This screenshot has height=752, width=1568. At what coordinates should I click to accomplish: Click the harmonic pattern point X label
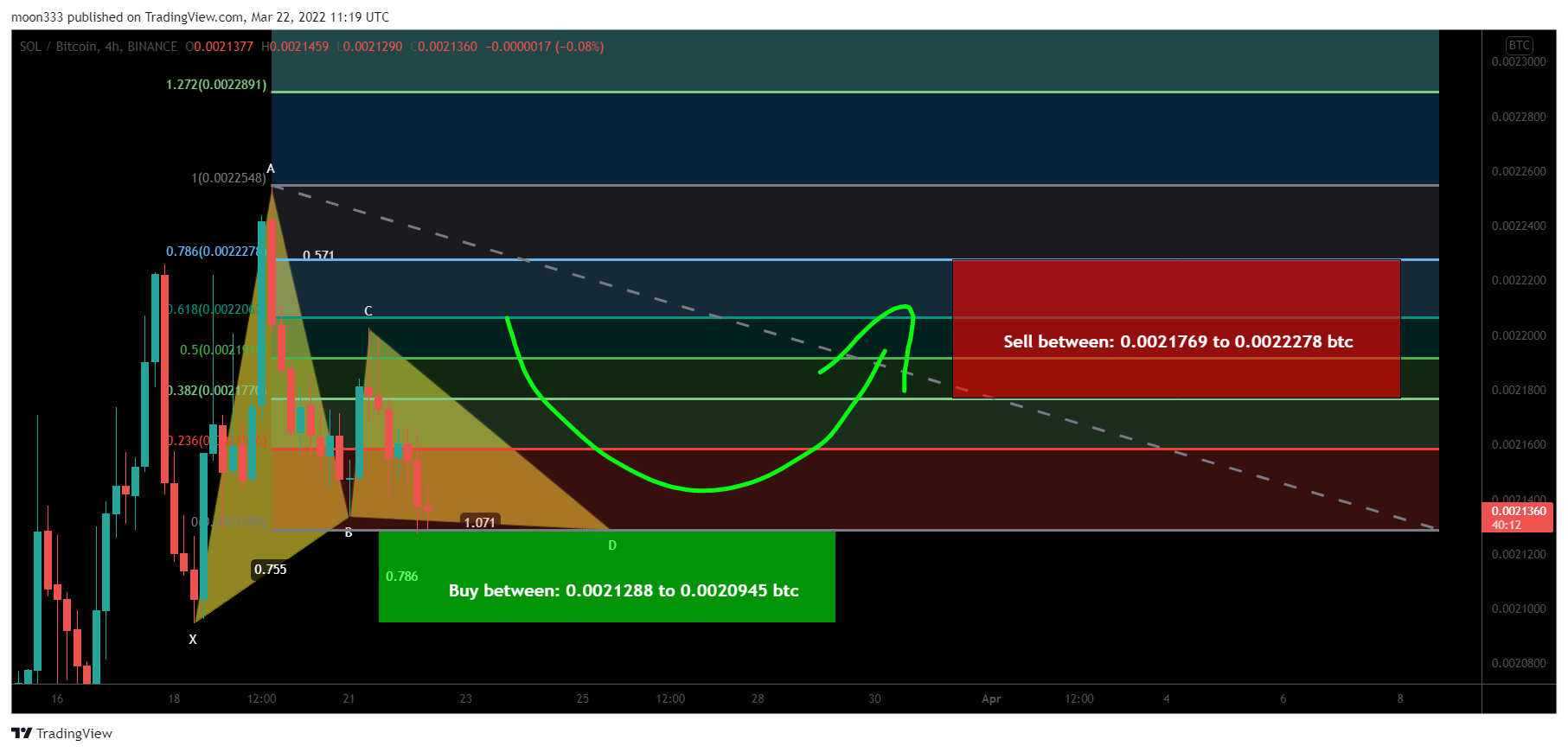pos(193,640)
